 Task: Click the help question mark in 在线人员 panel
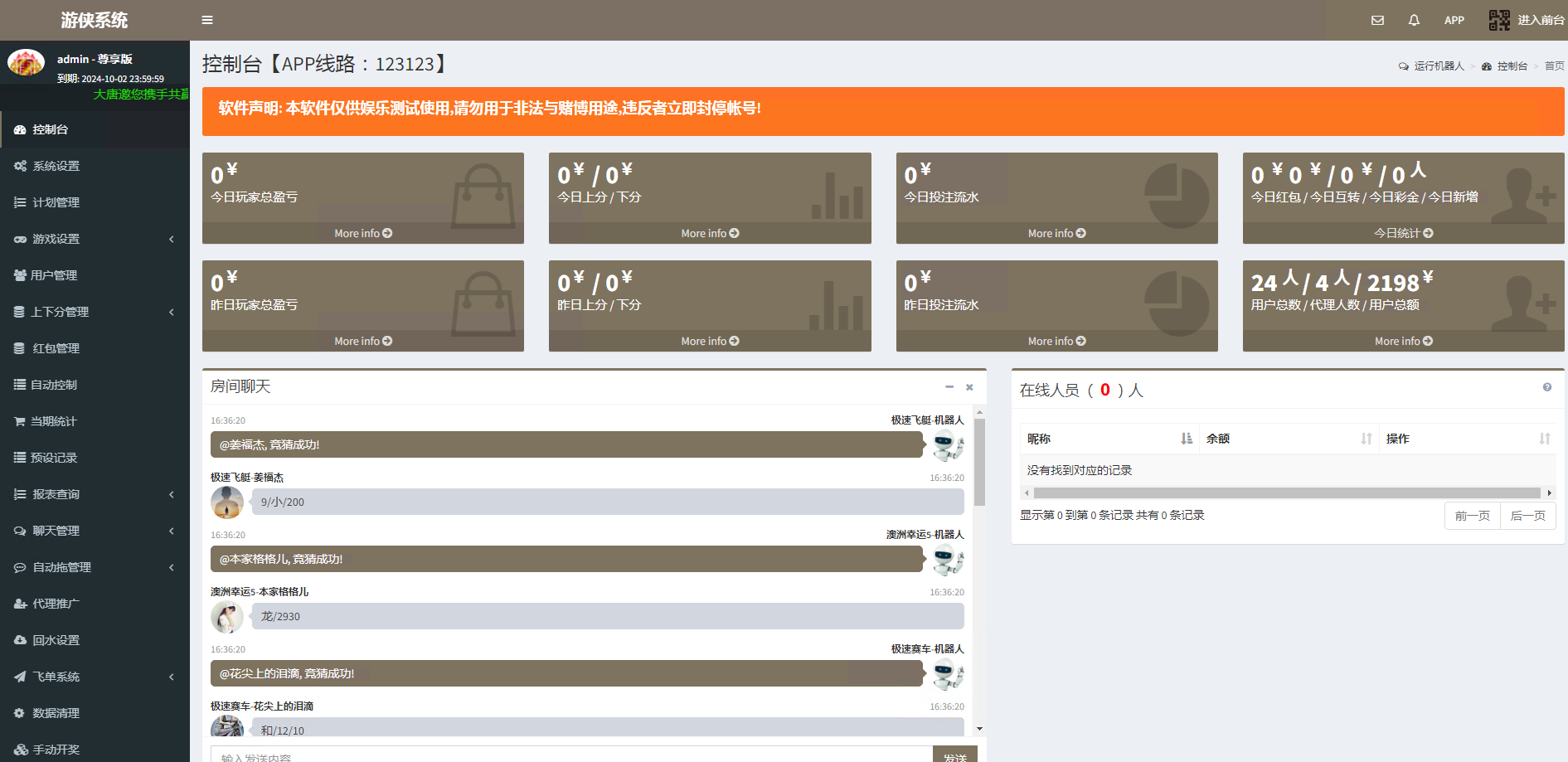(x=1546, y=387)
